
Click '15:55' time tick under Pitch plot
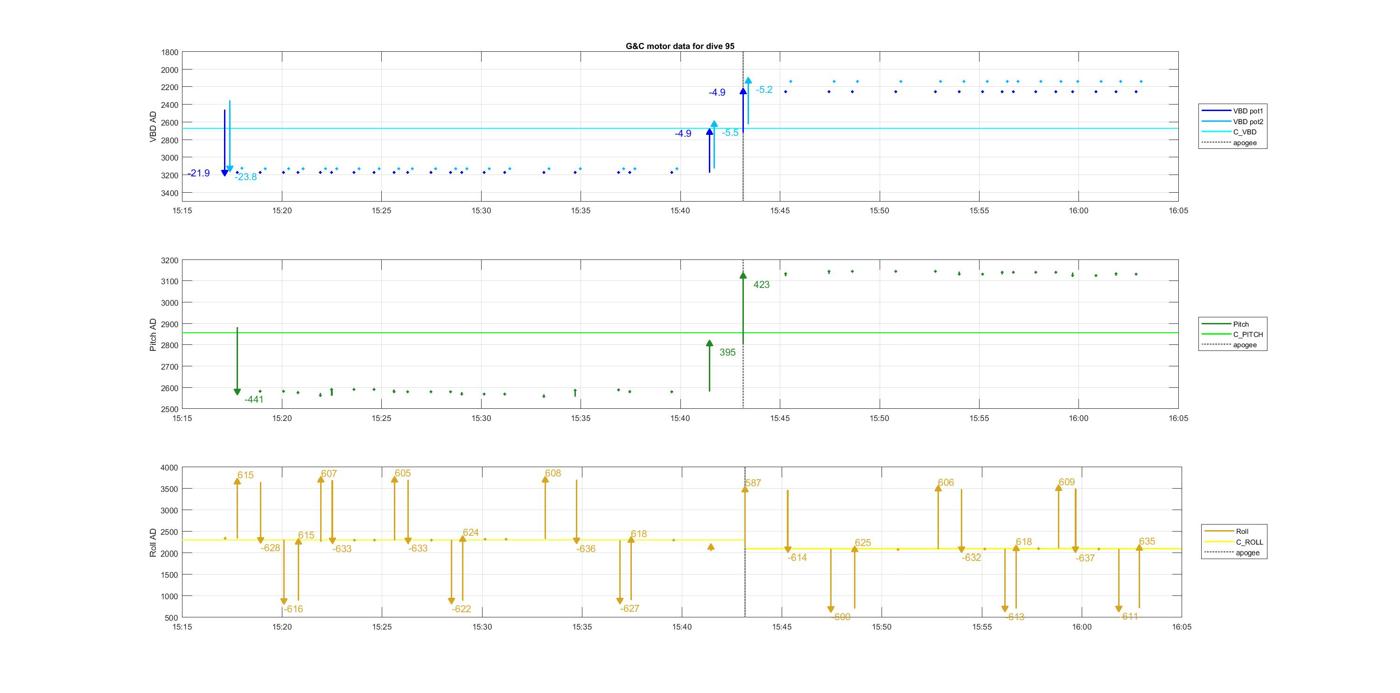coord(979,419)
